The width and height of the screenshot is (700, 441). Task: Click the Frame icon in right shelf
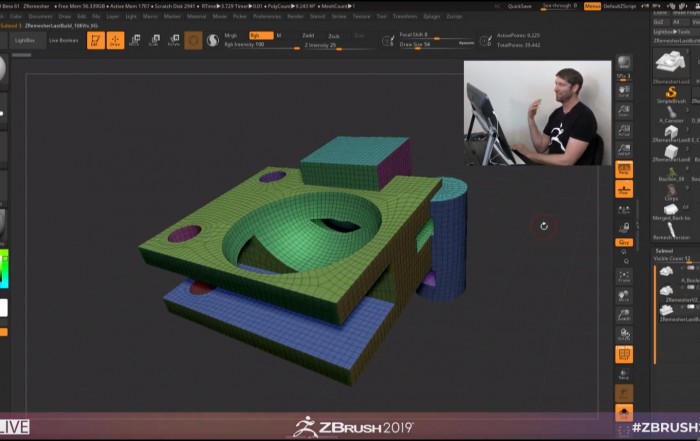(x=624, y=276)
